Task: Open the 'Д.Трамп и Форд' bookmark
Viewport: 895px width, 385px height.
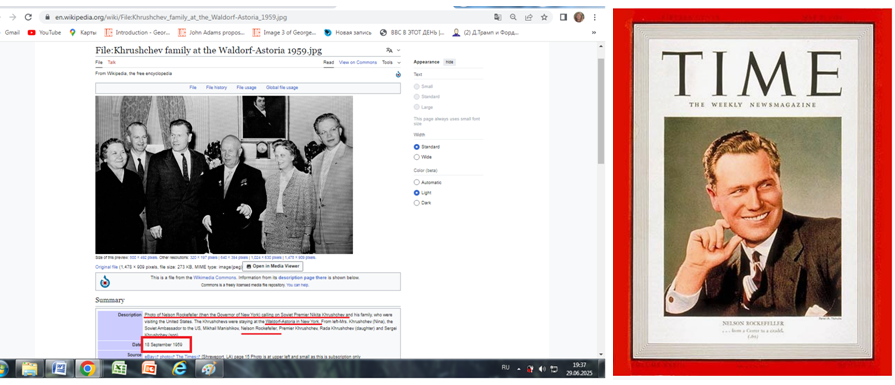Action: click(x=486, y=33)
